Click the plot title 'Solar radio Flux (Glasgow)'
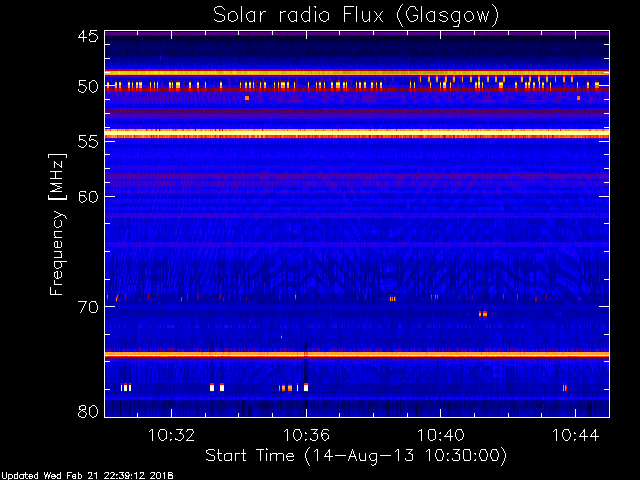The height and width of the screenshot is (480, 640). click(x=356, y=16)
